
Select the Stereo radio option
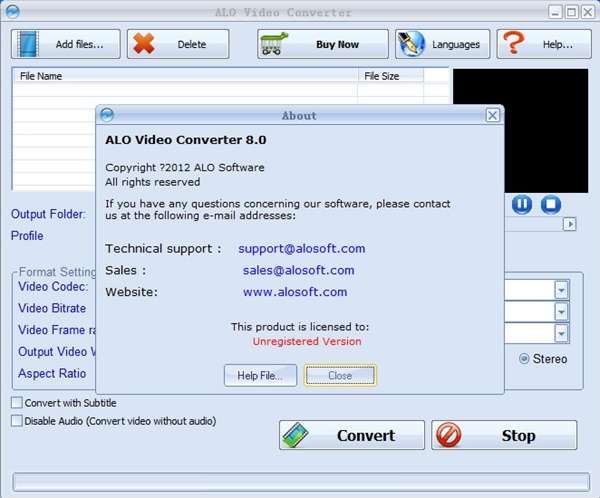[x=524, y=359]
